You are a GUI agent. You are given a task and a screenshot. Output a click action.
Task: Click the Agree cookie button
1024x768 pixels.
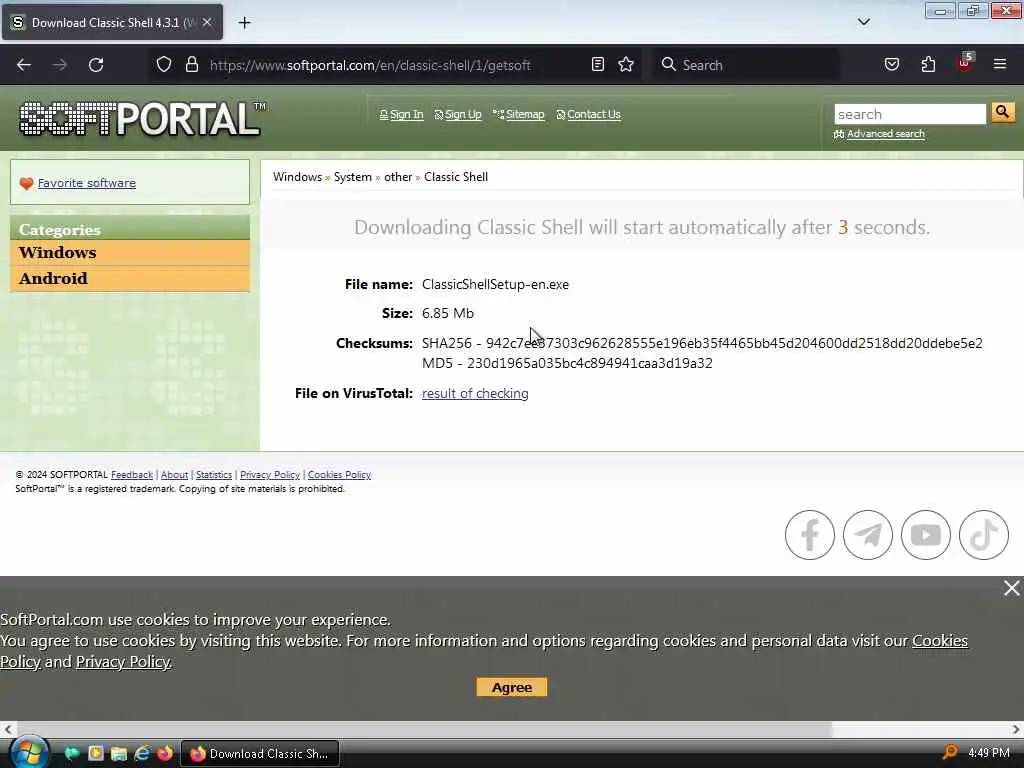tap(512, 687)
